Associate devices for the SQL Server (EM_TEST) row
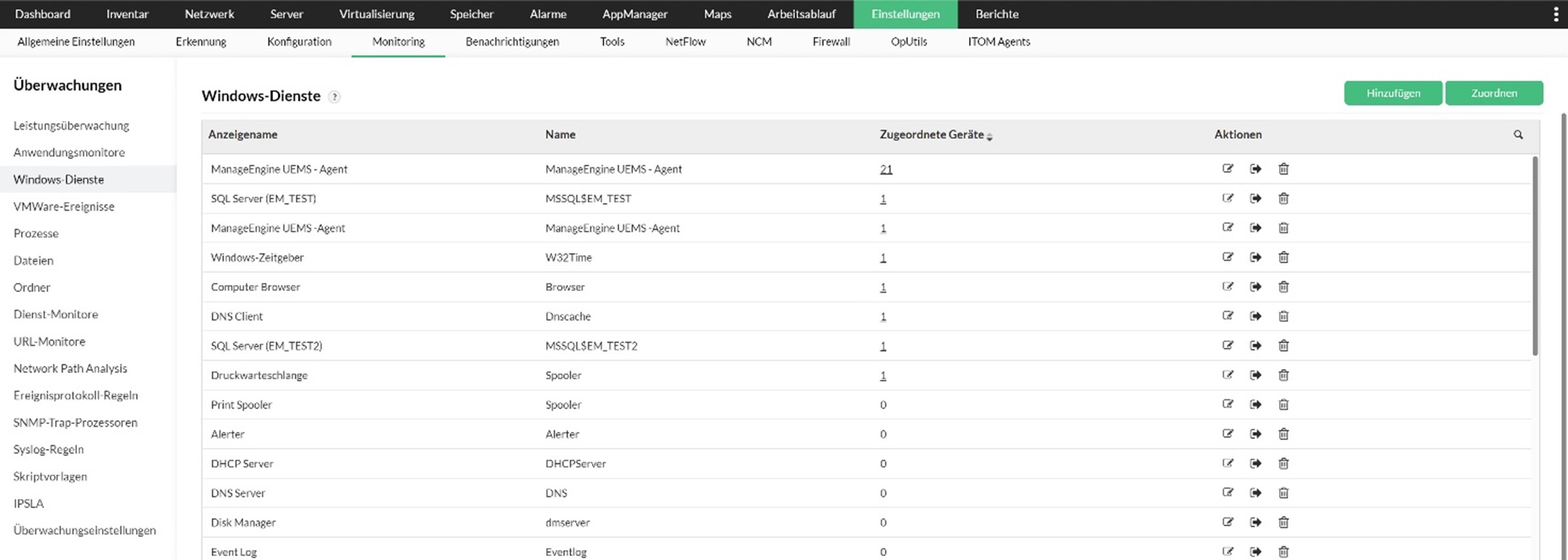 [x=1256, y=198]
